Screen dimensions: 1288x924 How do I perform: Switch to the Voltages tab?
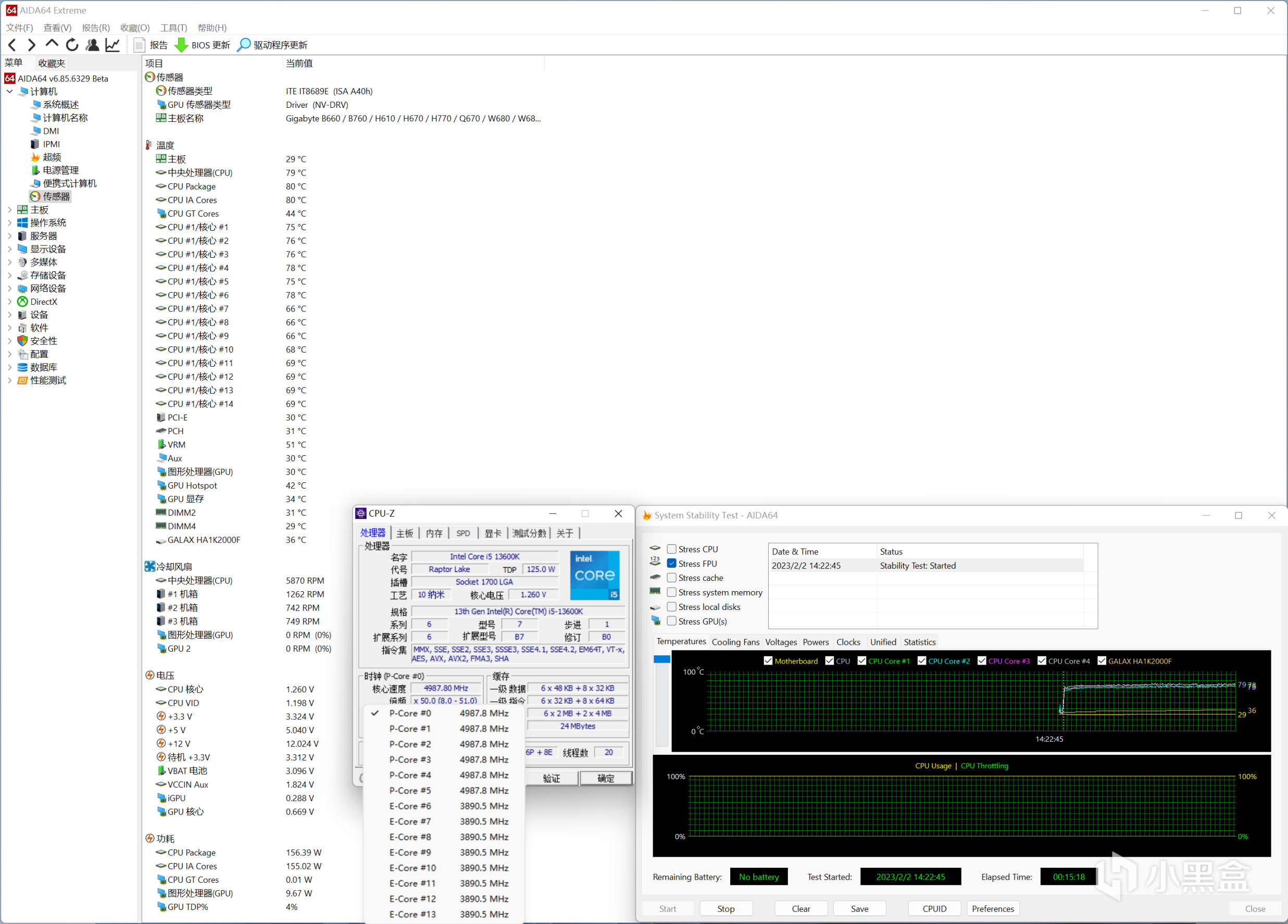780,642
